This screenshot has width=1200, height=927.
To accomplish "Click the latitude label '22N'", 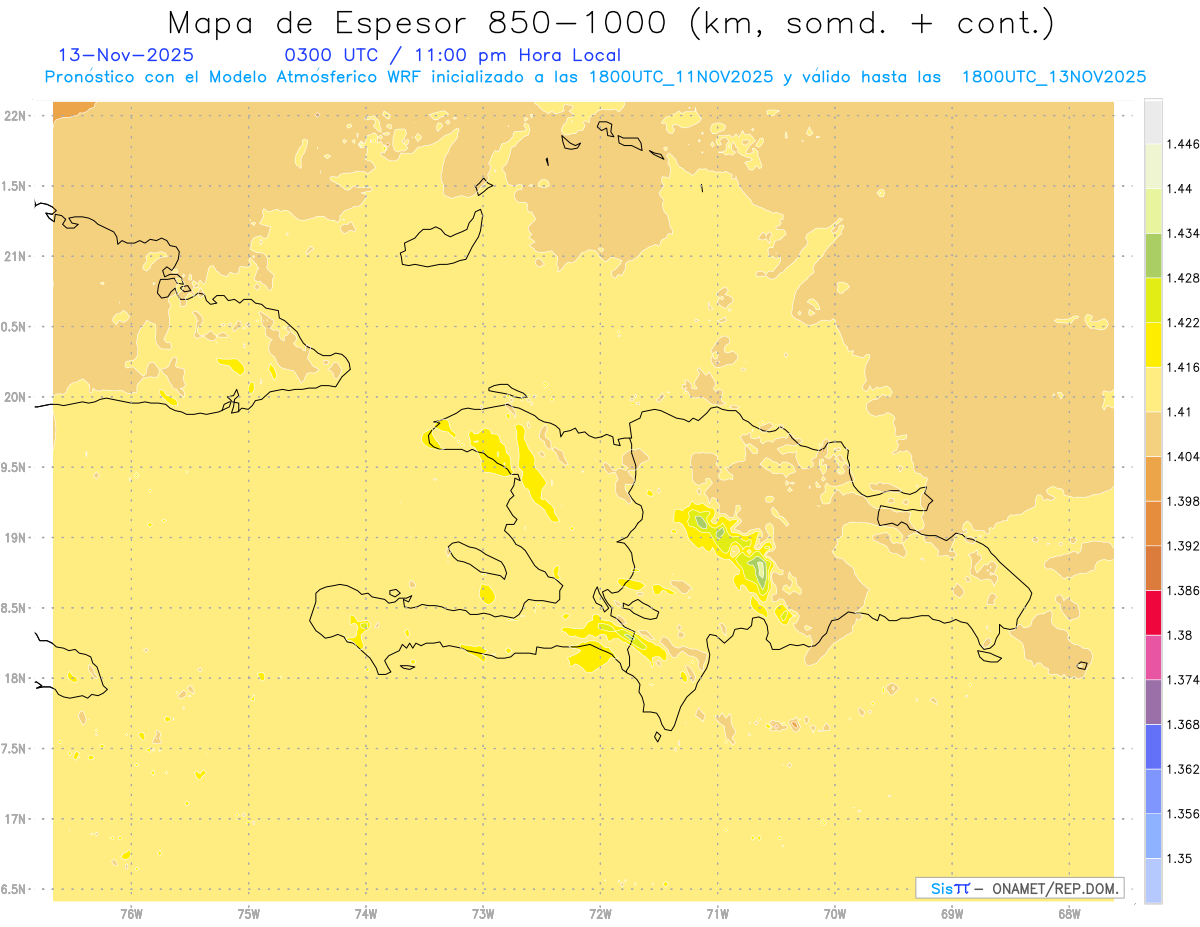I will click(17, 116).
